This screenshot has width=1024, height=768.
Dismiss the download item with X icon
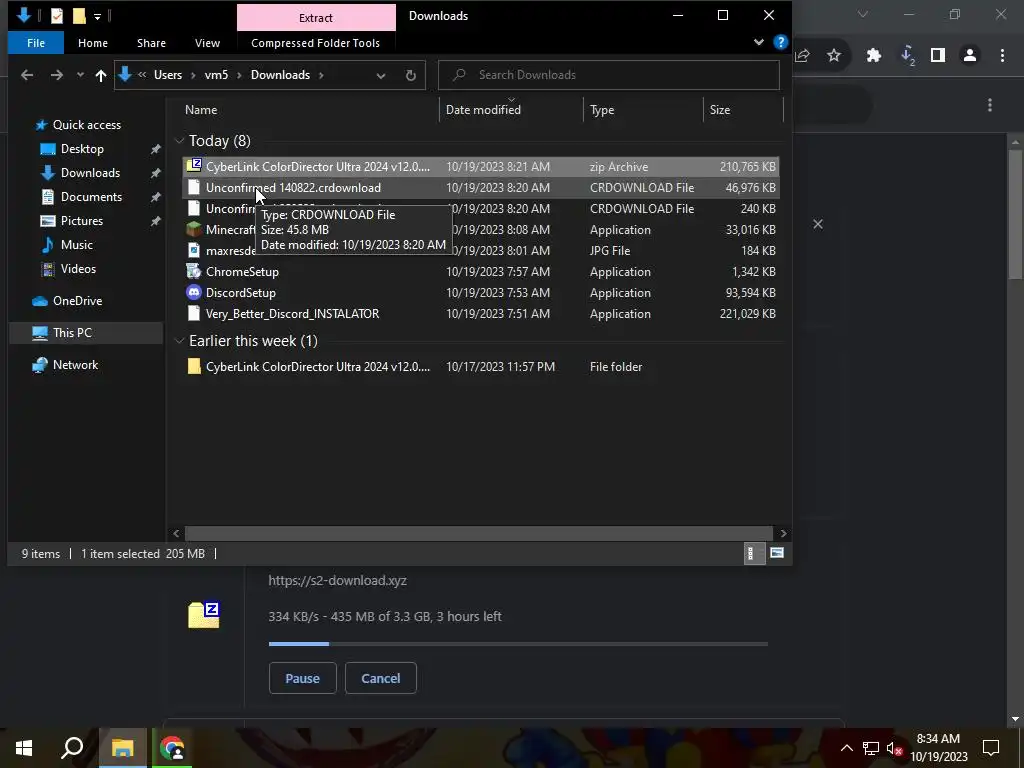pyautogui.click(x=818, y=224)
